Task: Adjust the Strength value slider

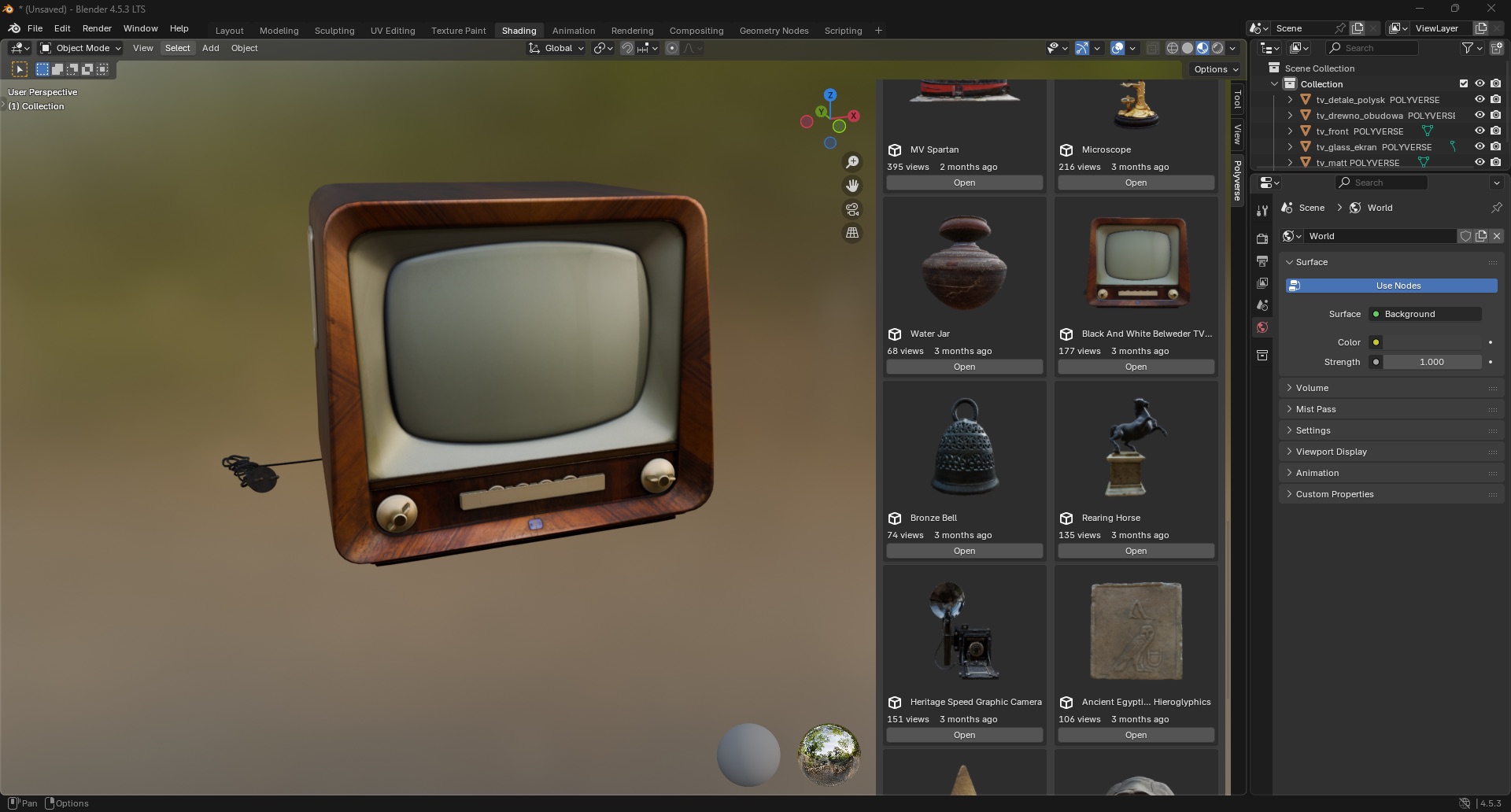Action: click(x=1432, y=362)
